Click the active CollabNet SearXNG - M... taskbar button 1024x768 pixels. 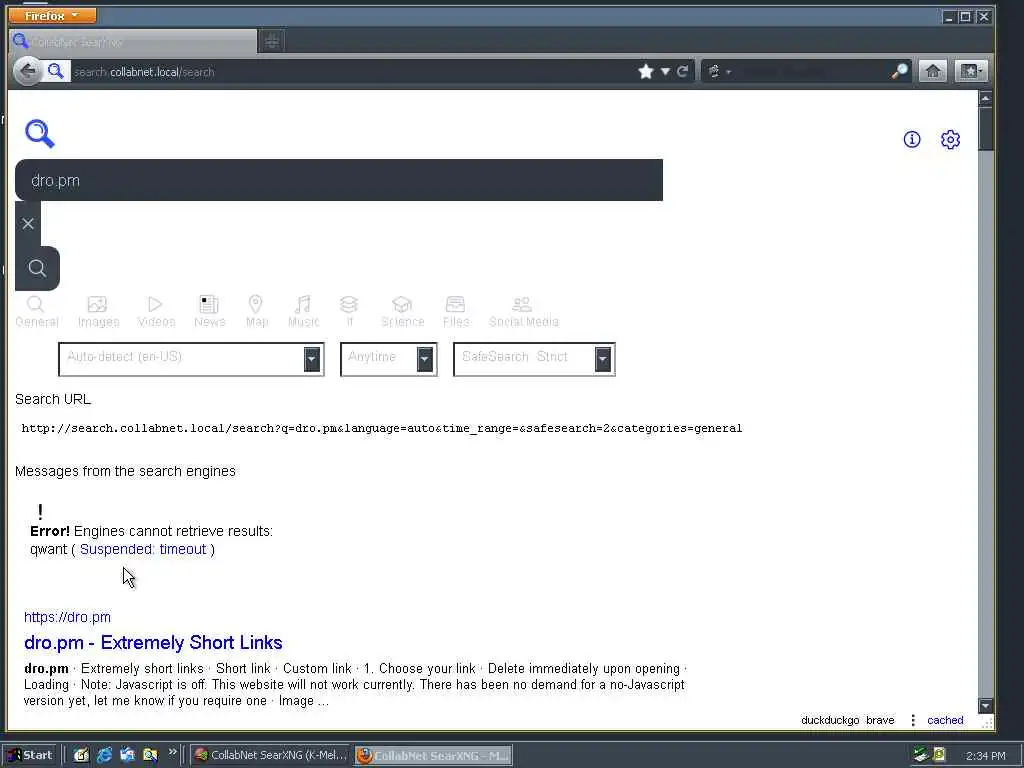434,756
